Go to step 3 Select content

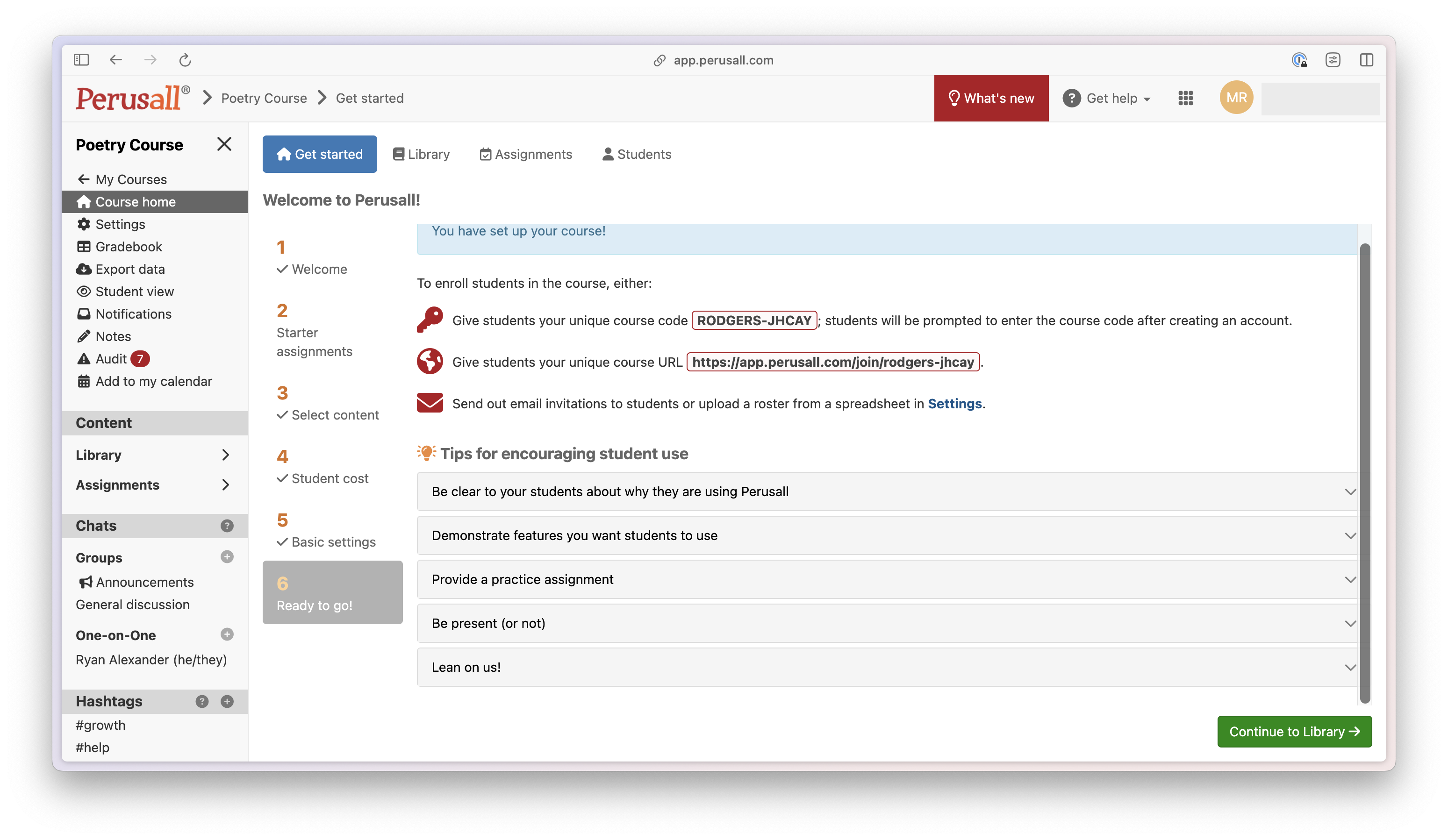click(332, 403)
